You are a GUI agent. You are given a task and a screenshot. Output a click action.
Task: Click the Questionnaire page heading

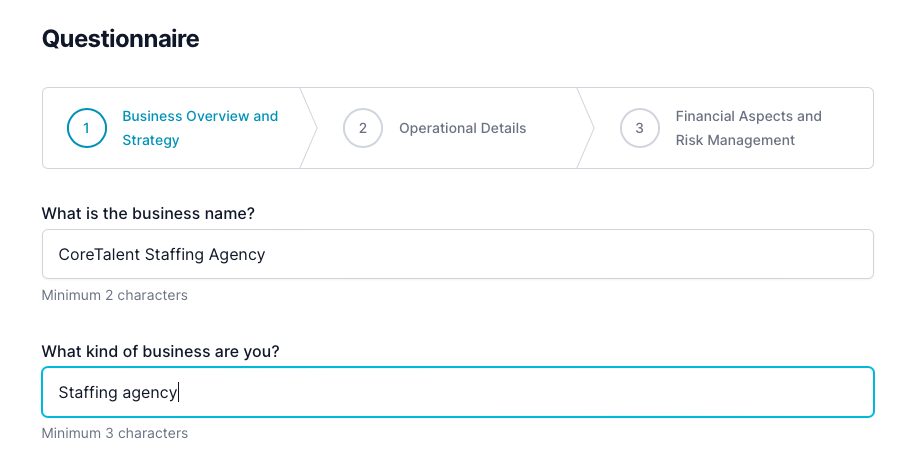click(120, 39)
